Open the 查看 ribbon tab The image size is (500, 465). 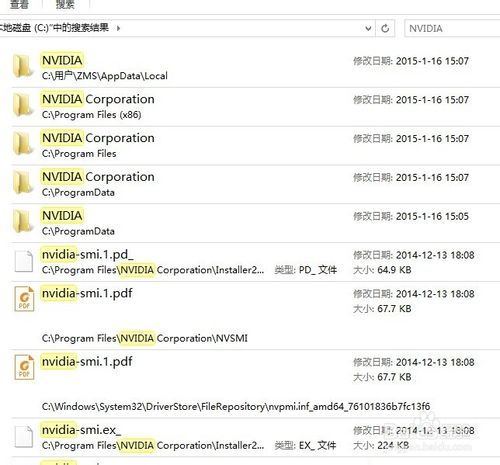(19, 4)
